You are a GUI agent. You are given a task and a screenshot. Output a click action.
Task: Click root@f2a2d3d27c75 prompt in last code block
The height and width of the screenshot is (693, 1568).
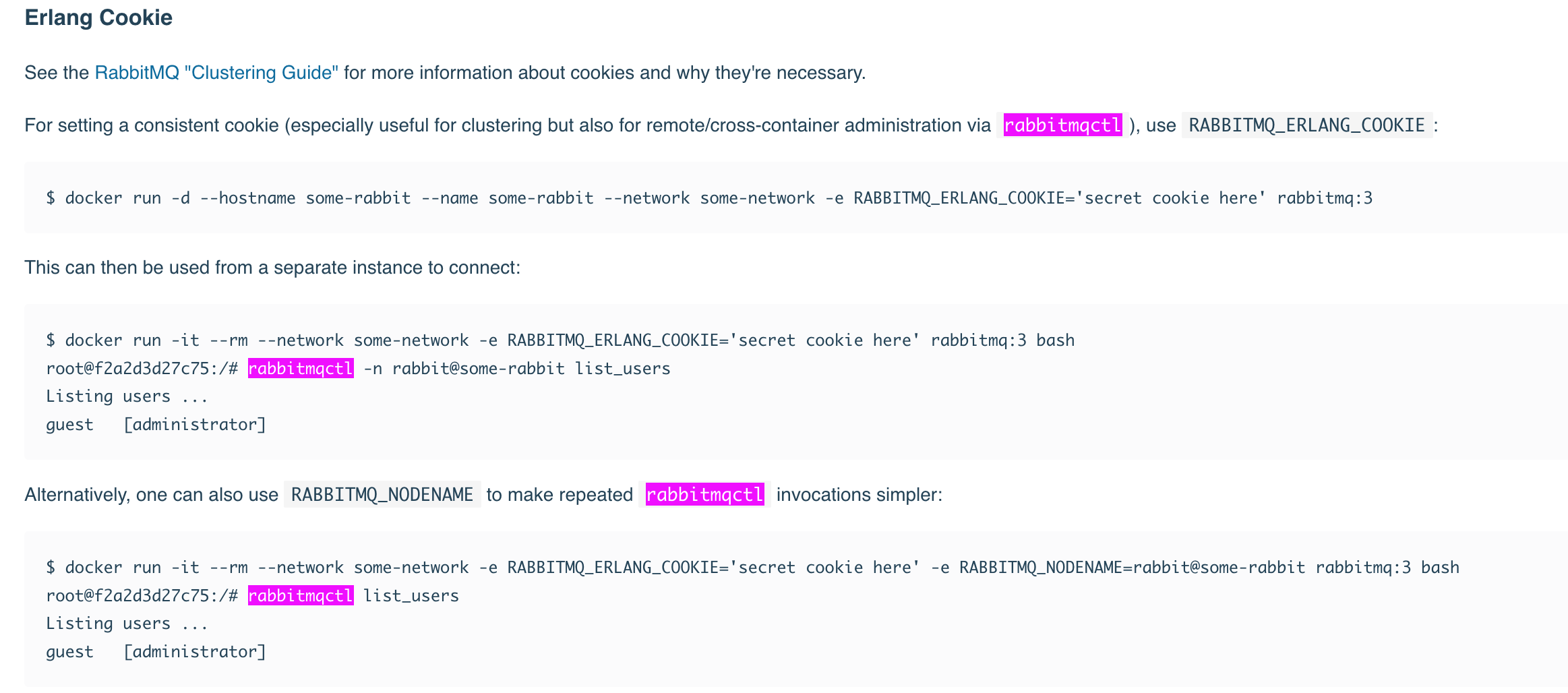[x=127, y=596]
